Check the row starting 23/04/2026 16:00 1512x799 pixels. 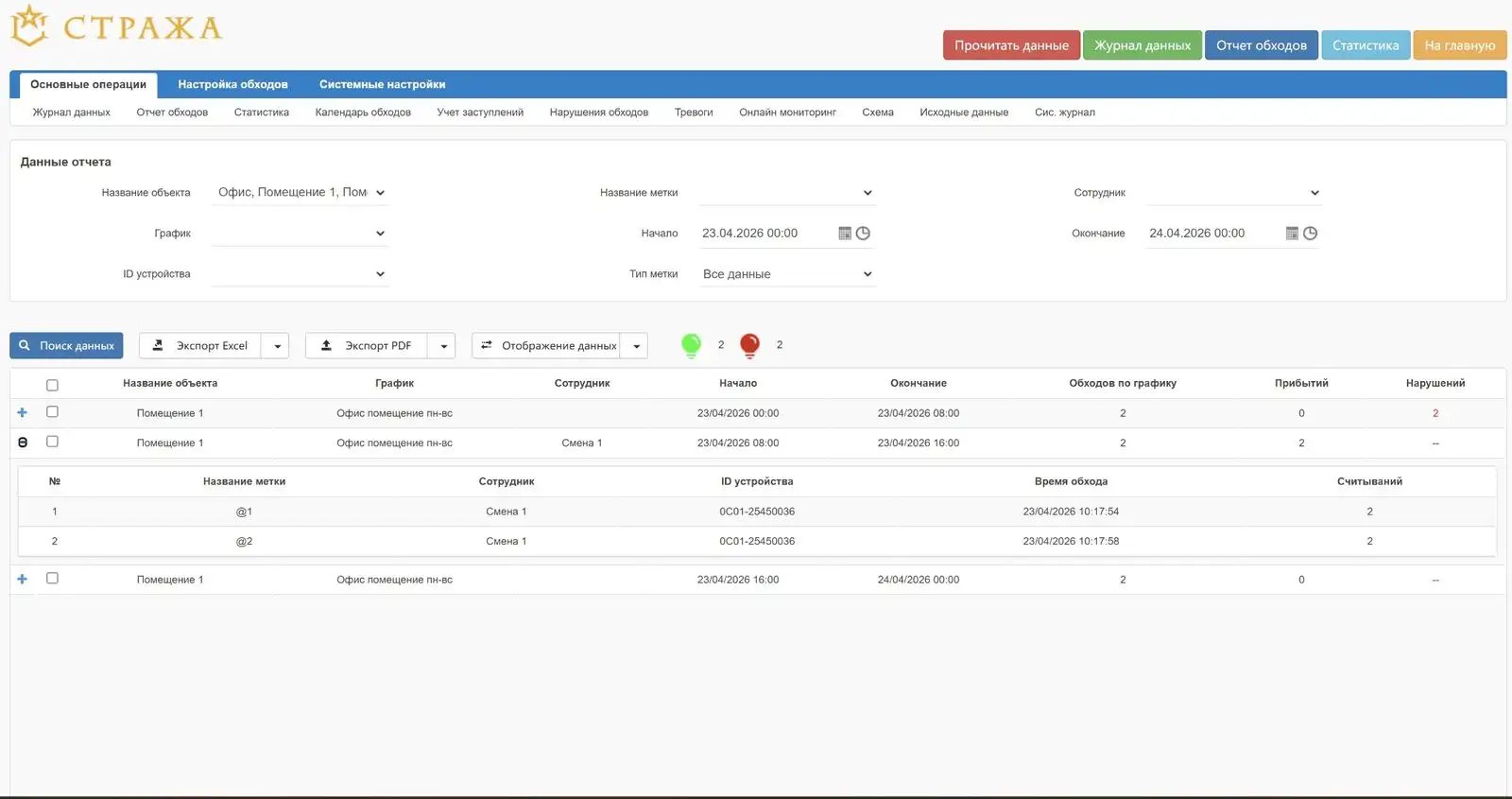(52, 579)
